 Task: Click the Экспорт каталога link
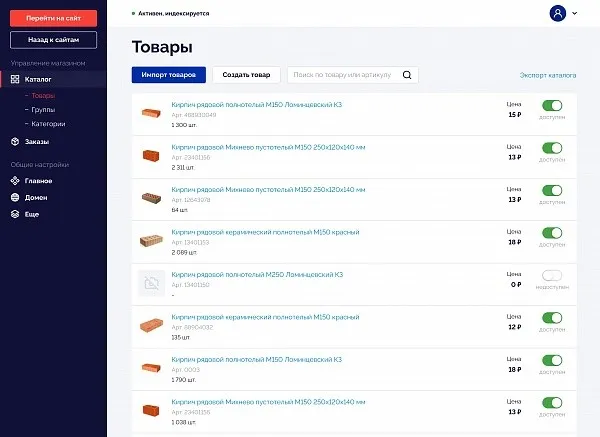[x=548, y=75]
